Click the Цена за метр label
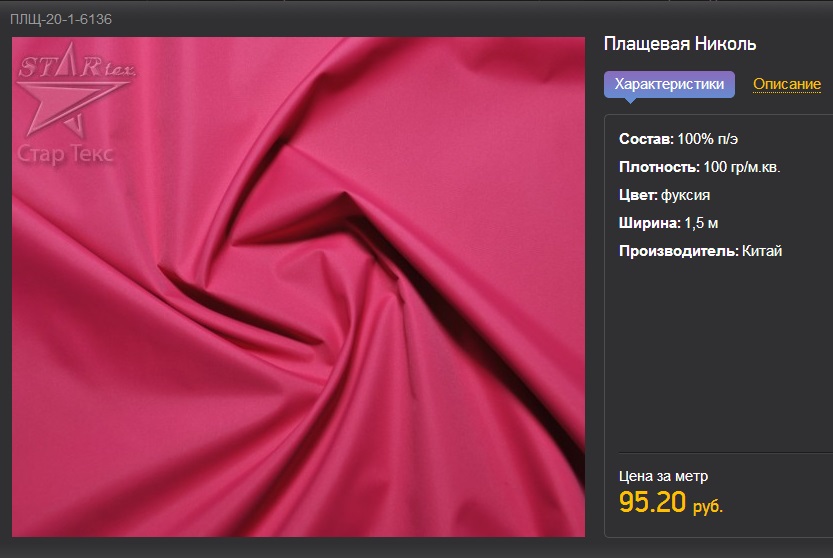Viewport: 833px width, 558px height. 663,476
